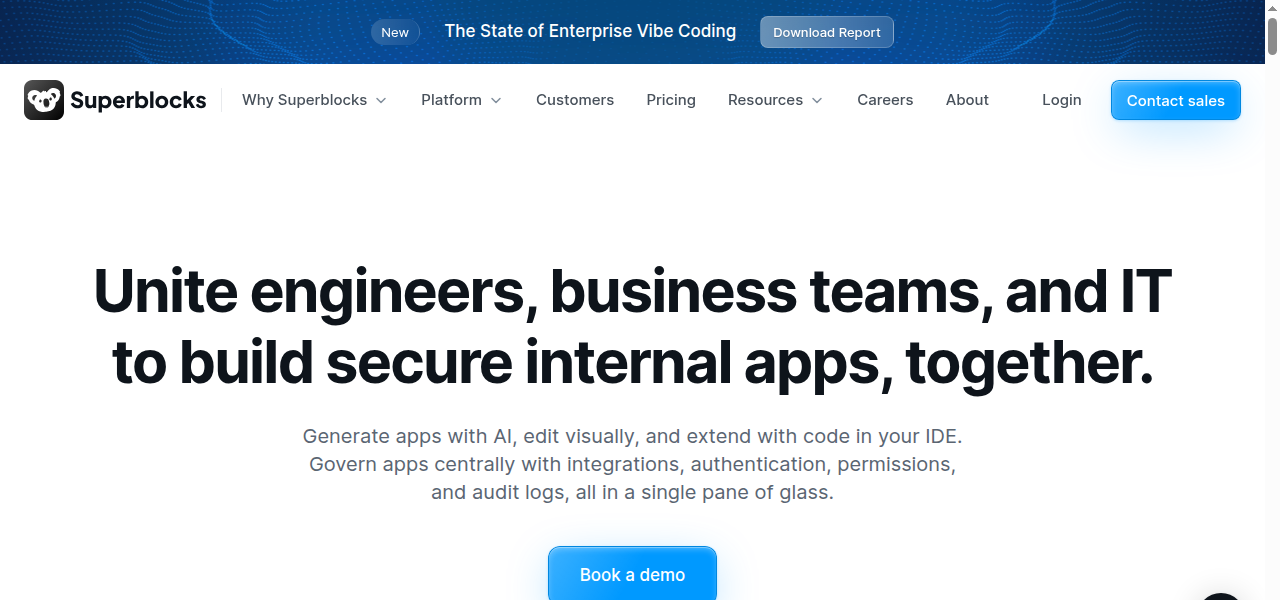Image resolution: width=1280 pixels, height=600 pixels.
Task: Open the State of Enterprise Vibe Coding banner title
Action: (590, 31)
